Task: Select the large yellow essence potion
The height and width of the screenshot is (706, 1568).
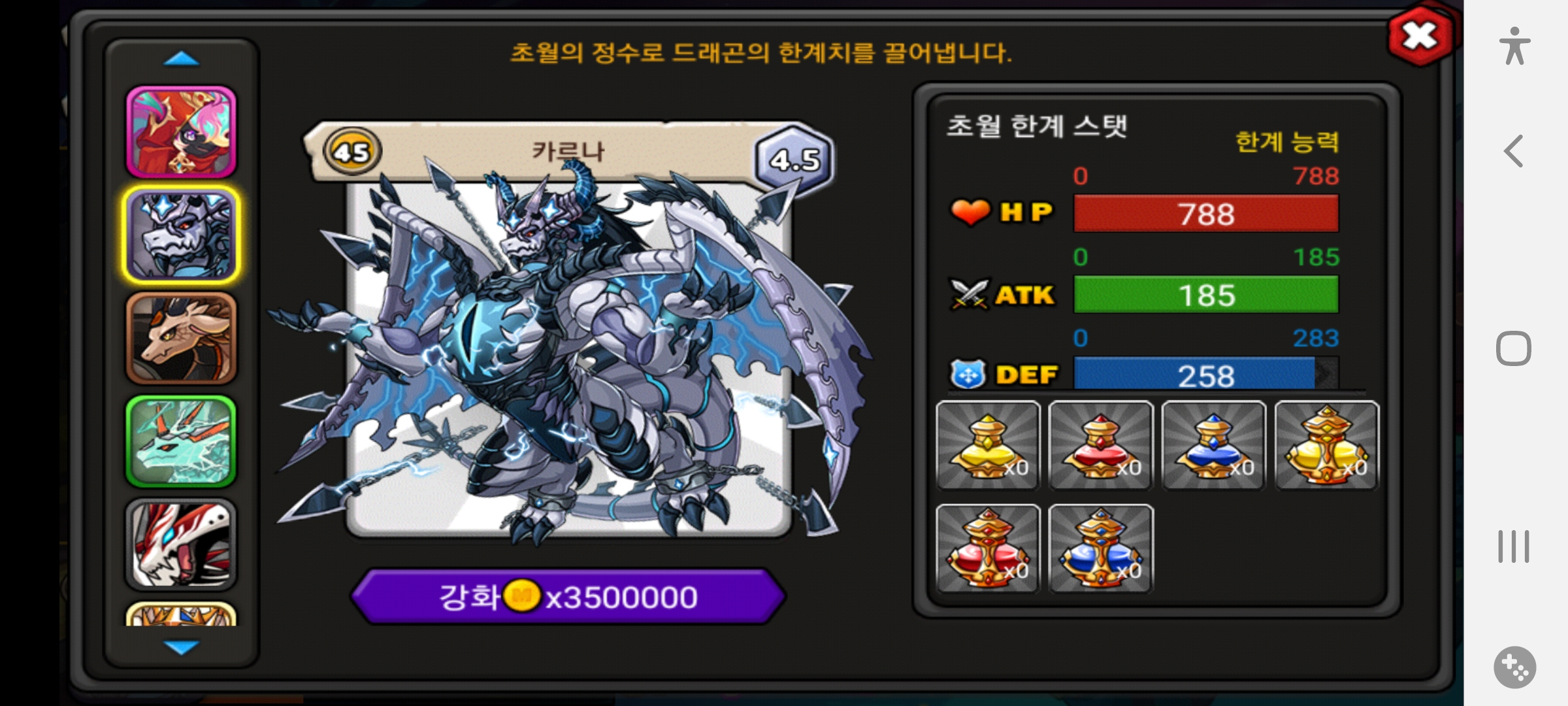Action: 1327,445
